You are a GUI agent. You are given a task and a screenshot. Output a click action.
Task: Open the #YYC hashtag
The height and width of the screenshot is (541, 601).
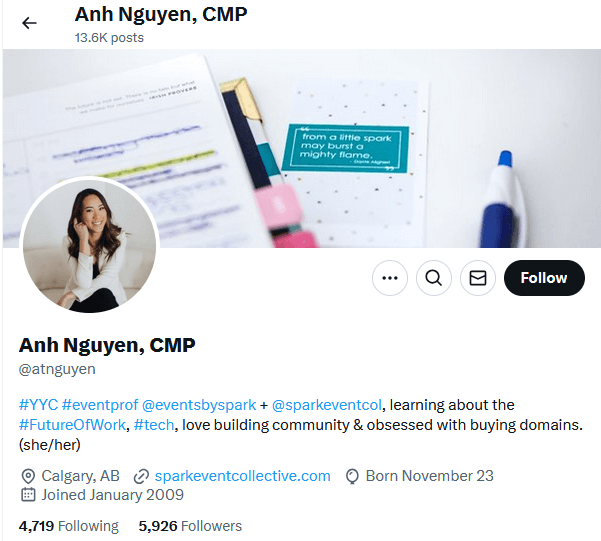point(38,405)
